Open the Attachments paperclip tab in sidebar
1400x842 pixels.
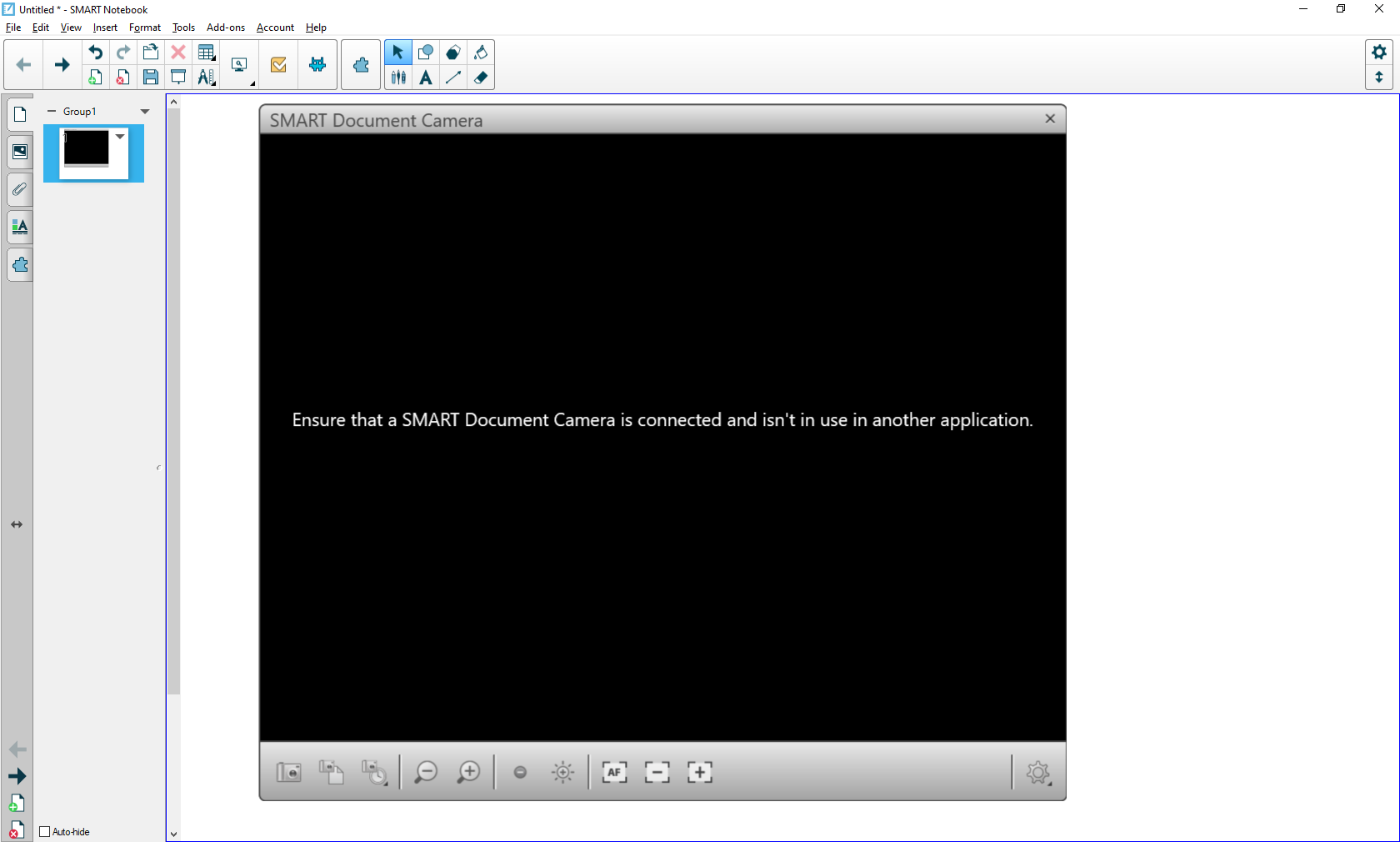(x=20, y=189)
